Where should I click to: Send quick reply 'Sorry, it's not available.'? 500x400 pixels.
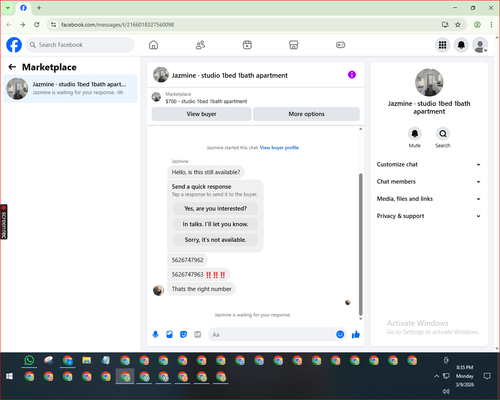(215, 240)
